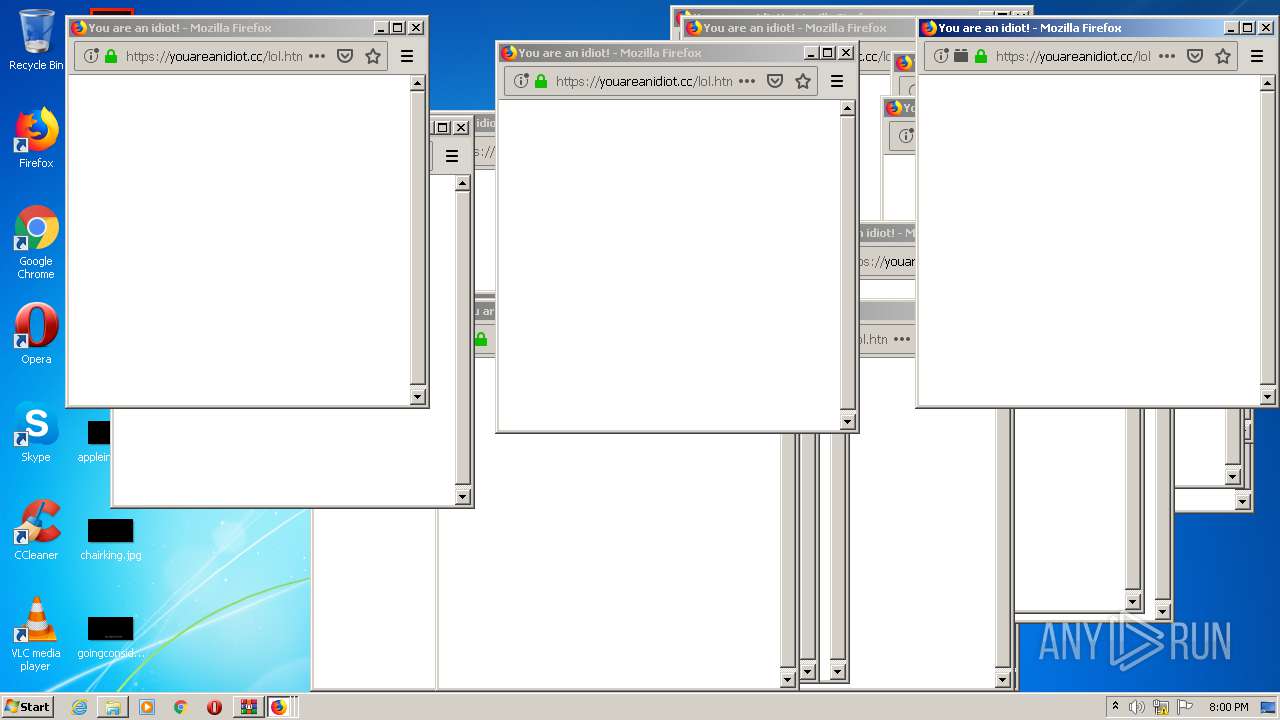The width and height of the screenshot is (1280, 720).
Task: Select the VLC media player desktop shortcut
Action: tap(36, 634)
